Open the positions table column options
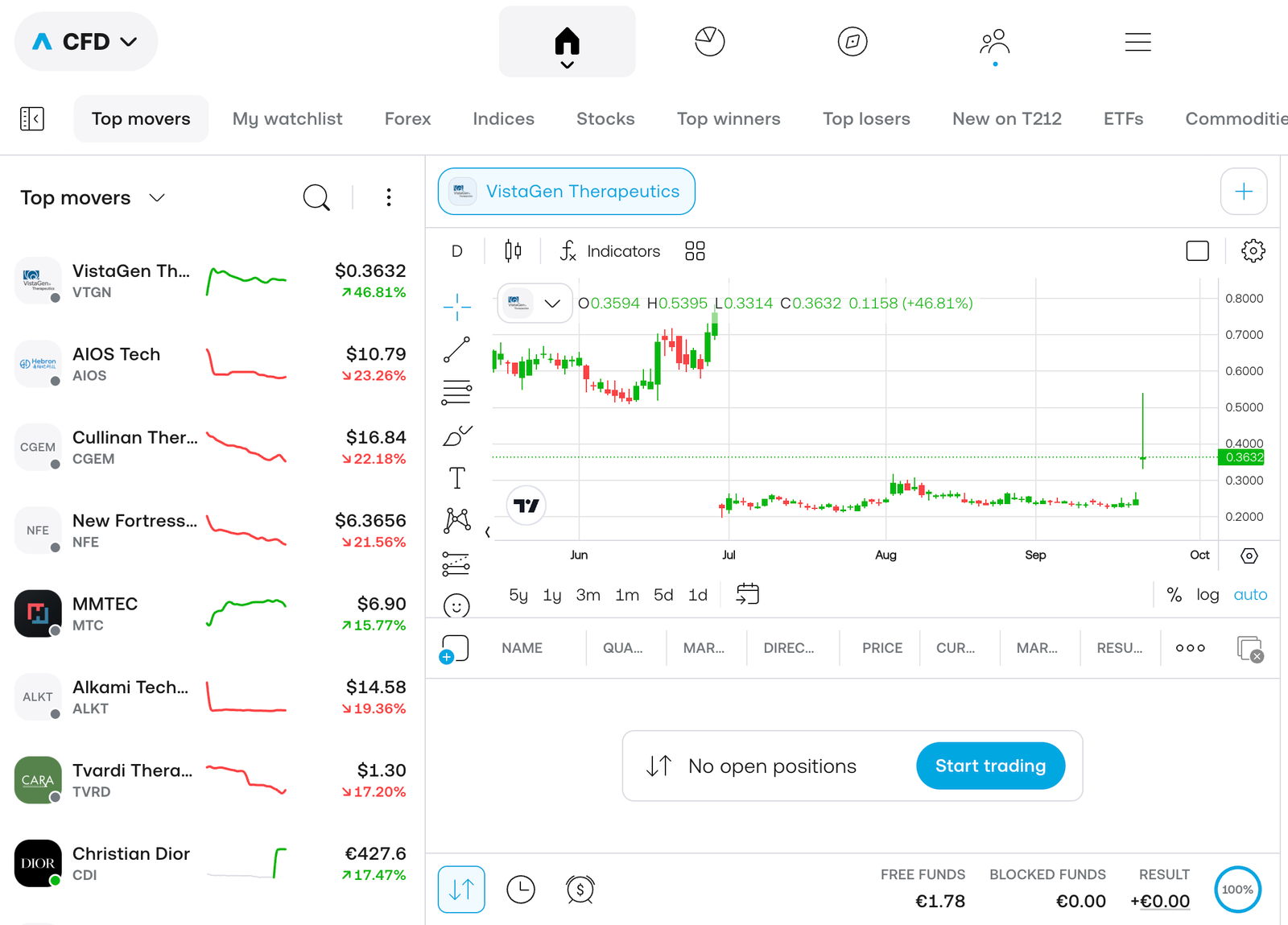The height and width of the screenshot is (925, 1288). point(1190,648)
